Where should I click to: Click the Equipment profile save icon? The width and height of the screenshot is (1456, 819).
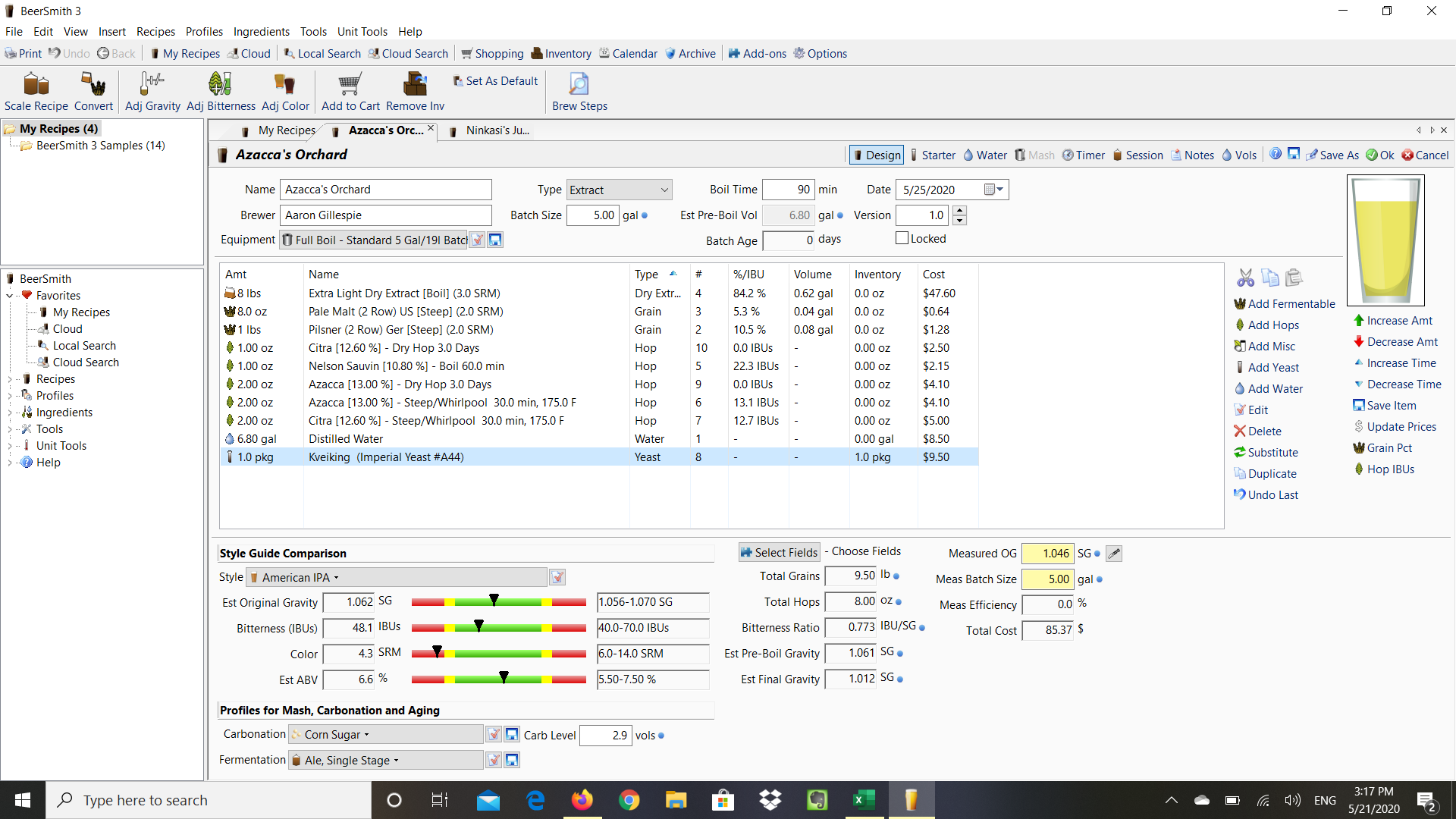click(x=495, y=240)
